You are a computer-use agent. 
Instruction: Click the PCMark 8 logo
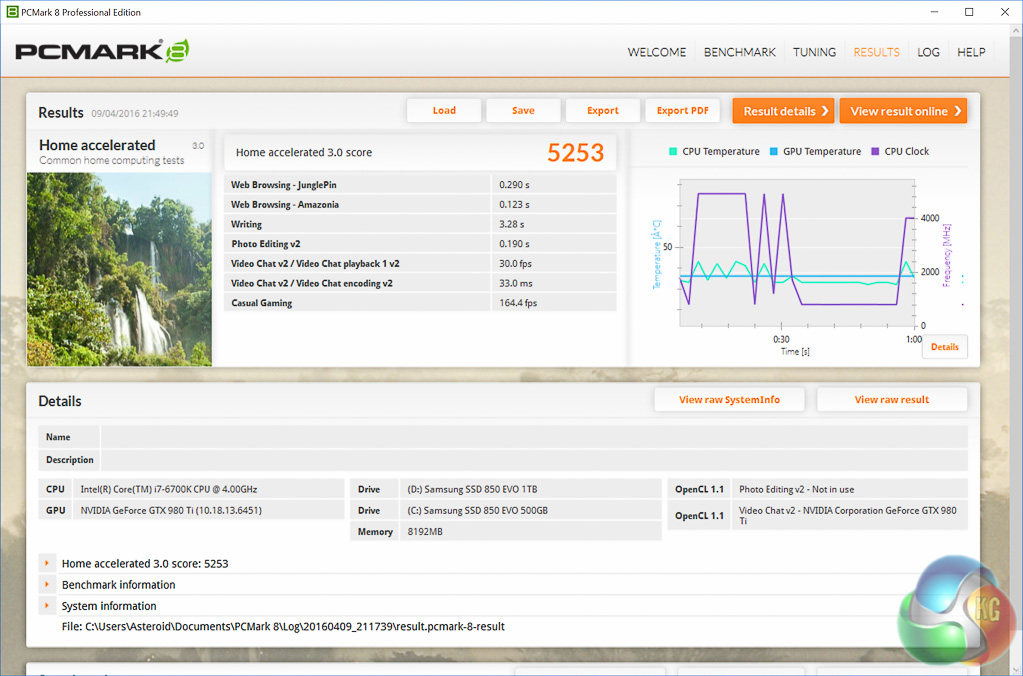click(102, 52)
